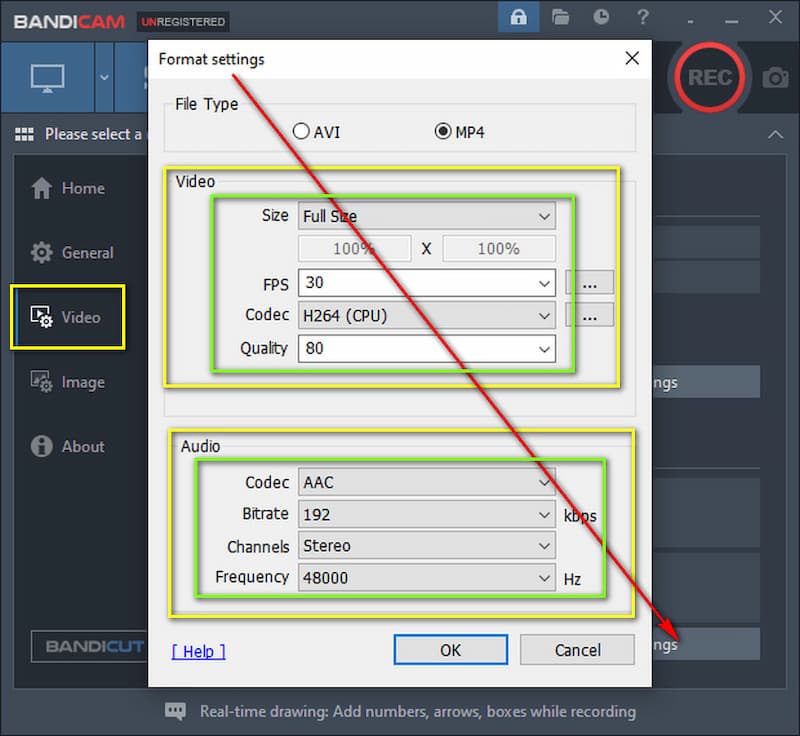Take a screenshot with the camera icon
Screen dimensions: 800x736
click(x=776, y=78)
